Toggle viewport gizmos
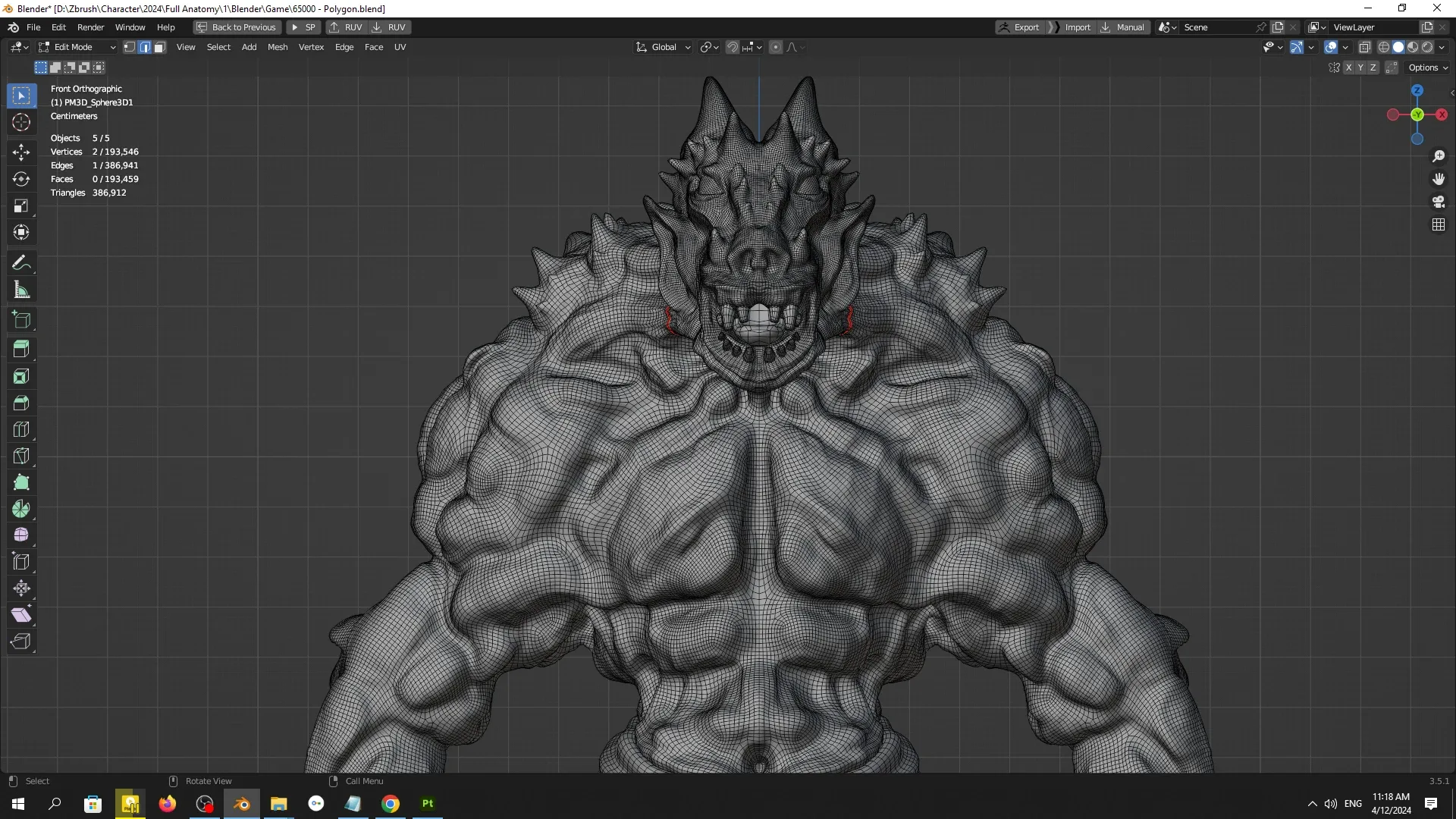Viewport: 1456px width, 819px height. click(1297, 47)
